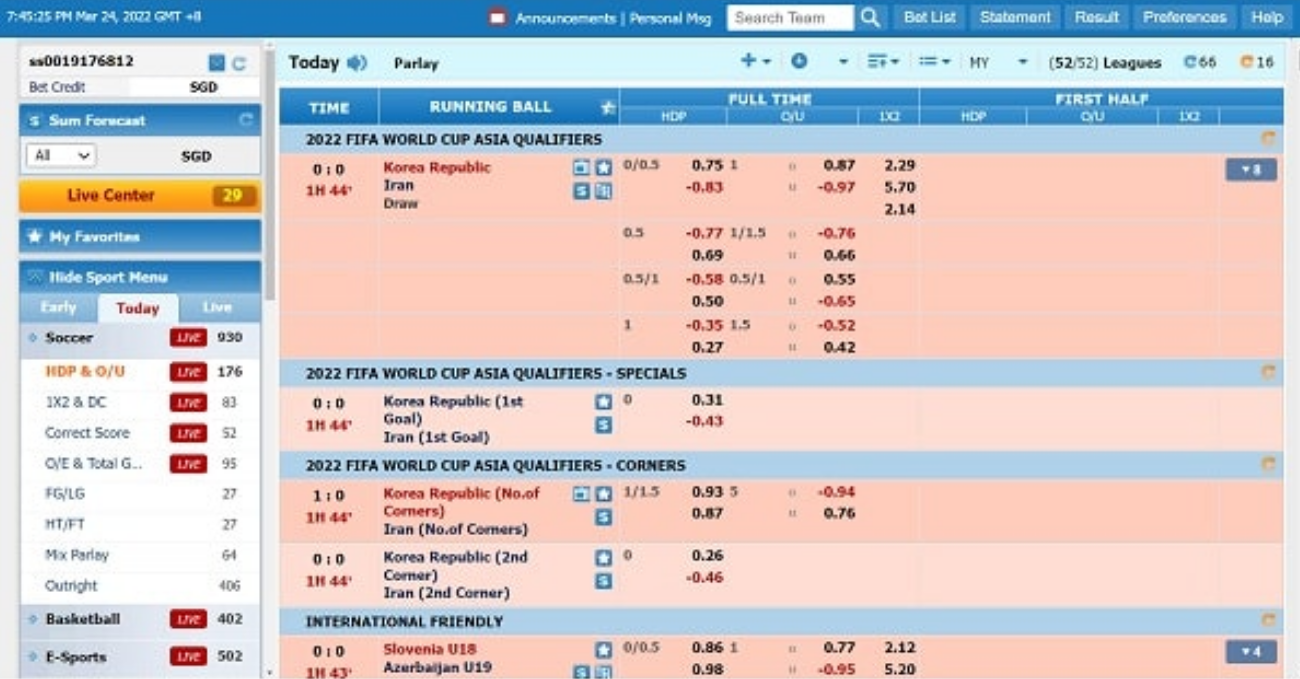Refresh account balance next to username
This screenshot has height=679, width=1300.
(239, 63)
